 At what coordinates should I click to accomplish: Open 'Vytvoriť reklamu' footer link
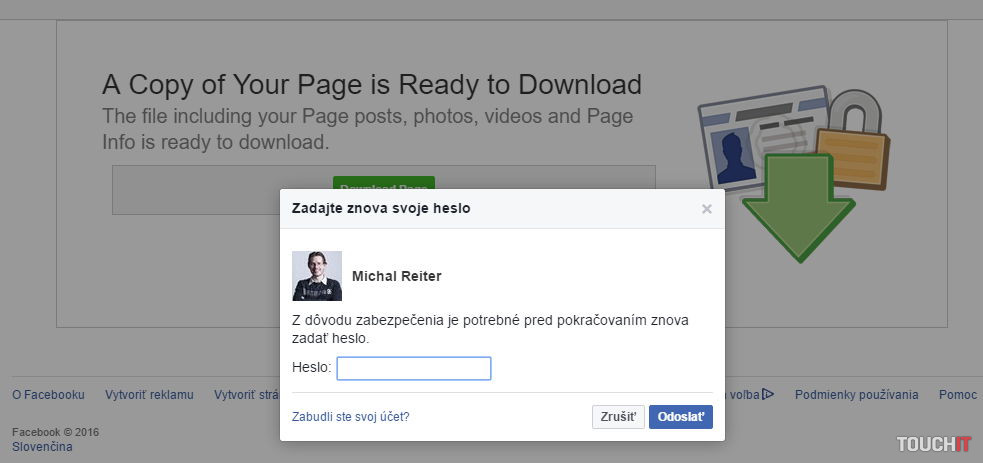click(x=149, y=395)
